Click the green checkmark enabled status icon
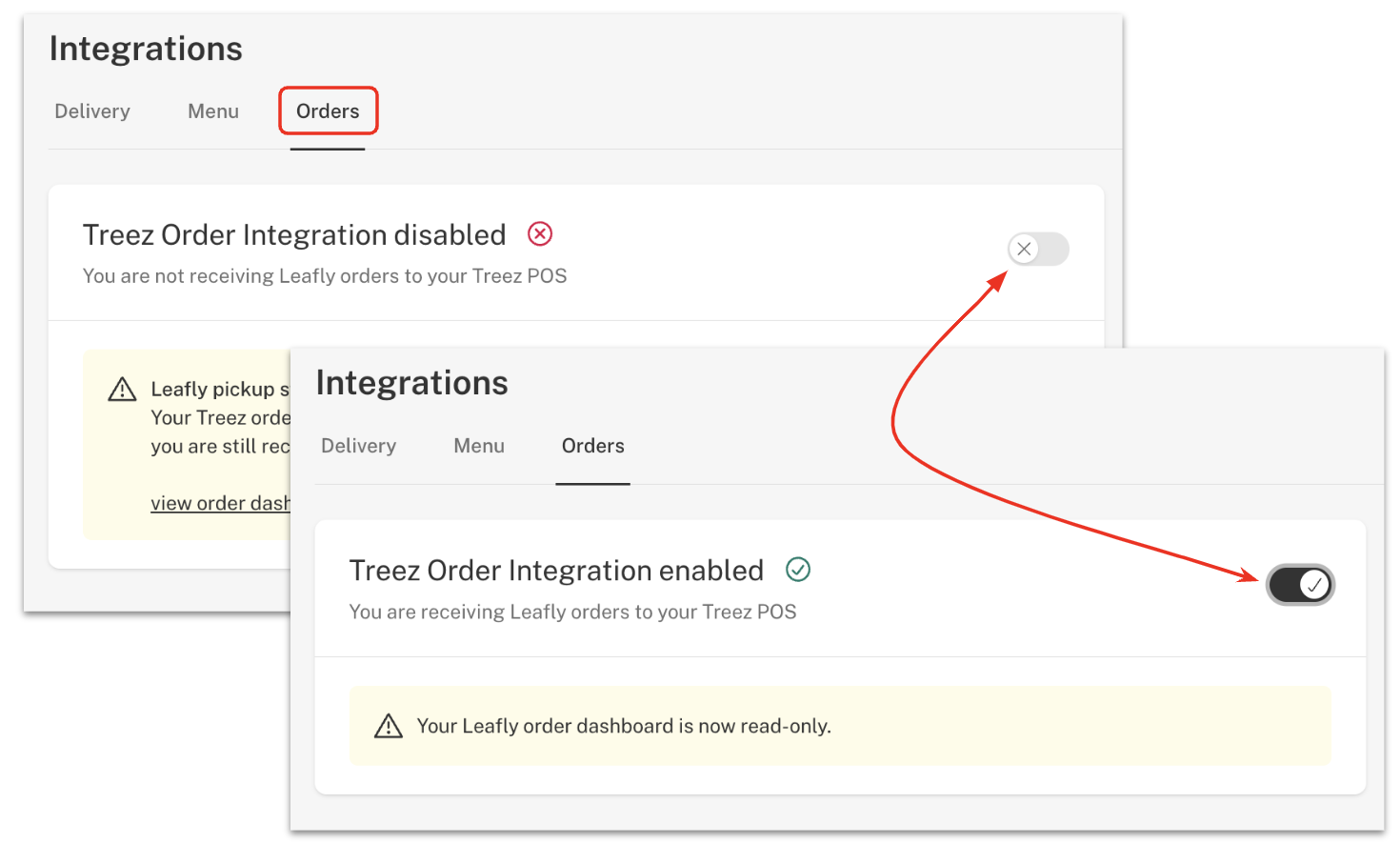The height and width of the screenshot is (844, 1400). (798, 570)
